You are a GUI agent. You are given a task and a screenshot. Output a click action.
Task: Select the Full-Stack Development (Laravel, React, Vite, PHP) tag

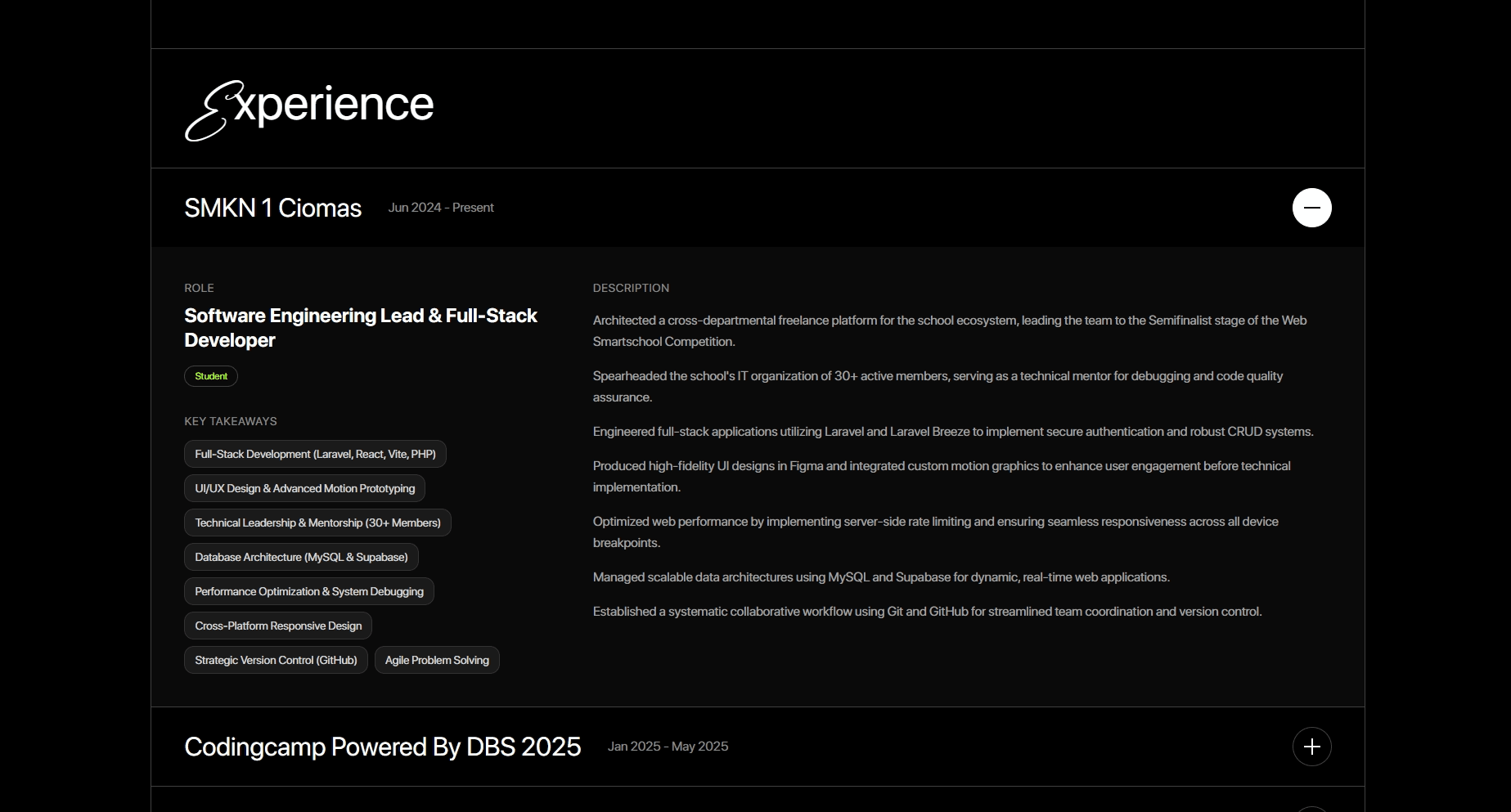(x=315, y=454)
